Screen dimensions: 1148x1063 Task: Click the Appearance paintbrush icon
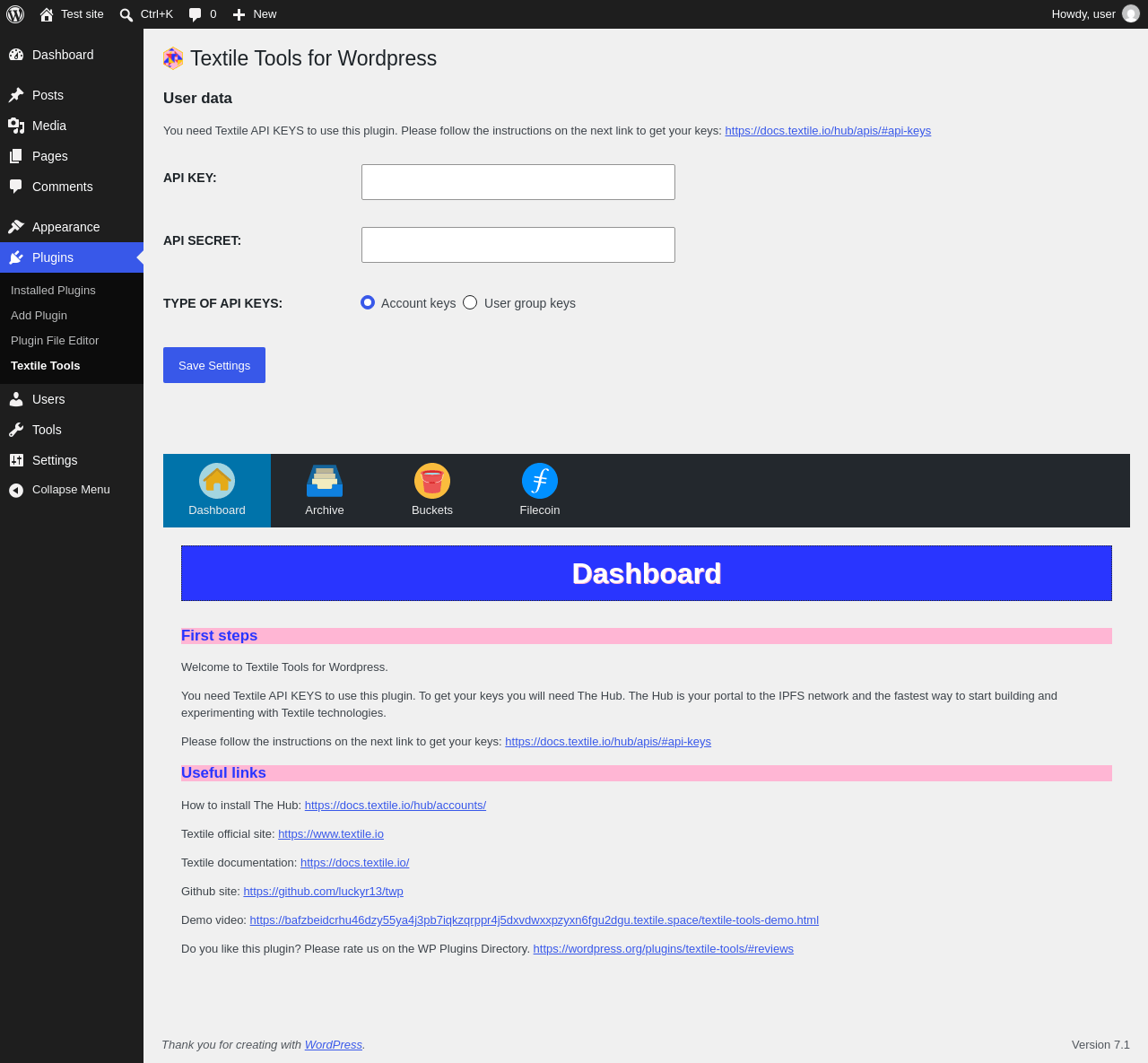(x=16, y=227)
